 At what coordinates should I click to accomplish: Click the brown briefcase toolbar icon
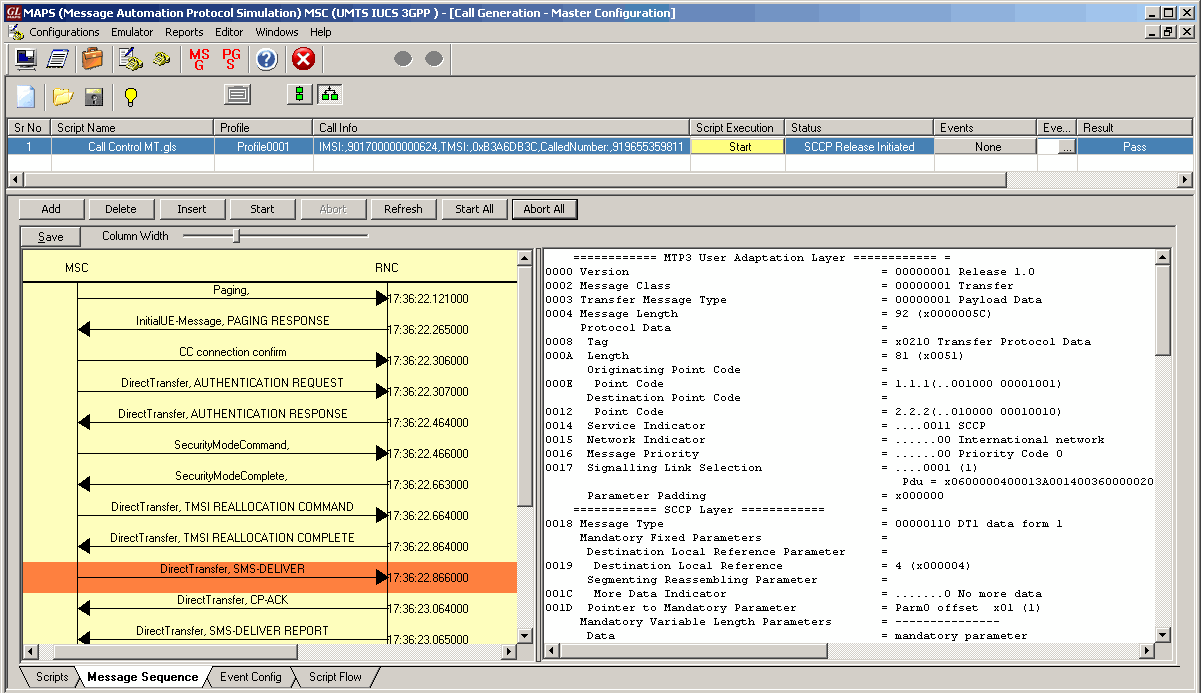pos(92,59)
